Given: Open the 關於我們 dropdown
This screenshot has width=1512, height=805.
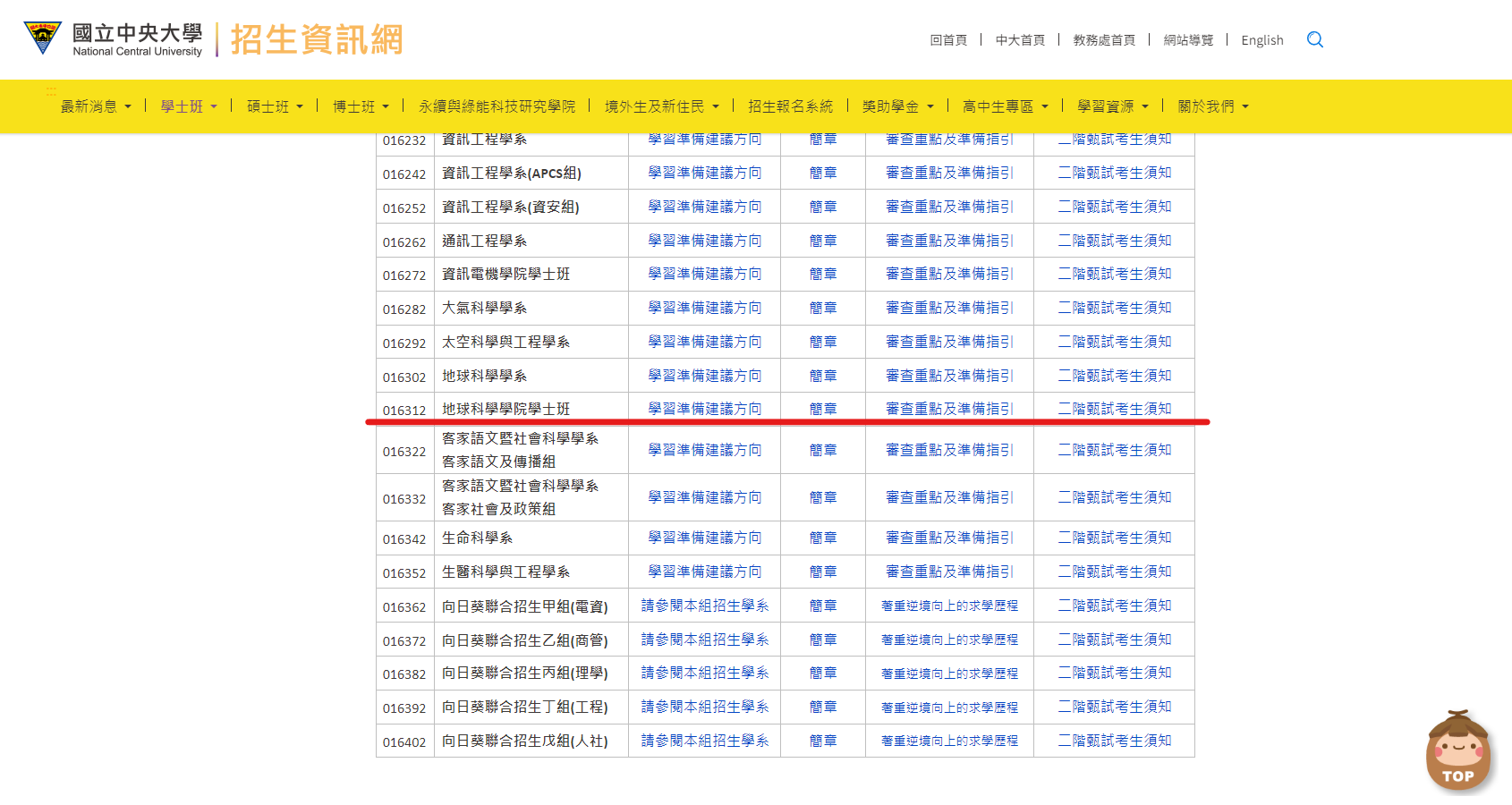Looking at the screenshot, I should click(x=1207, y=106).
